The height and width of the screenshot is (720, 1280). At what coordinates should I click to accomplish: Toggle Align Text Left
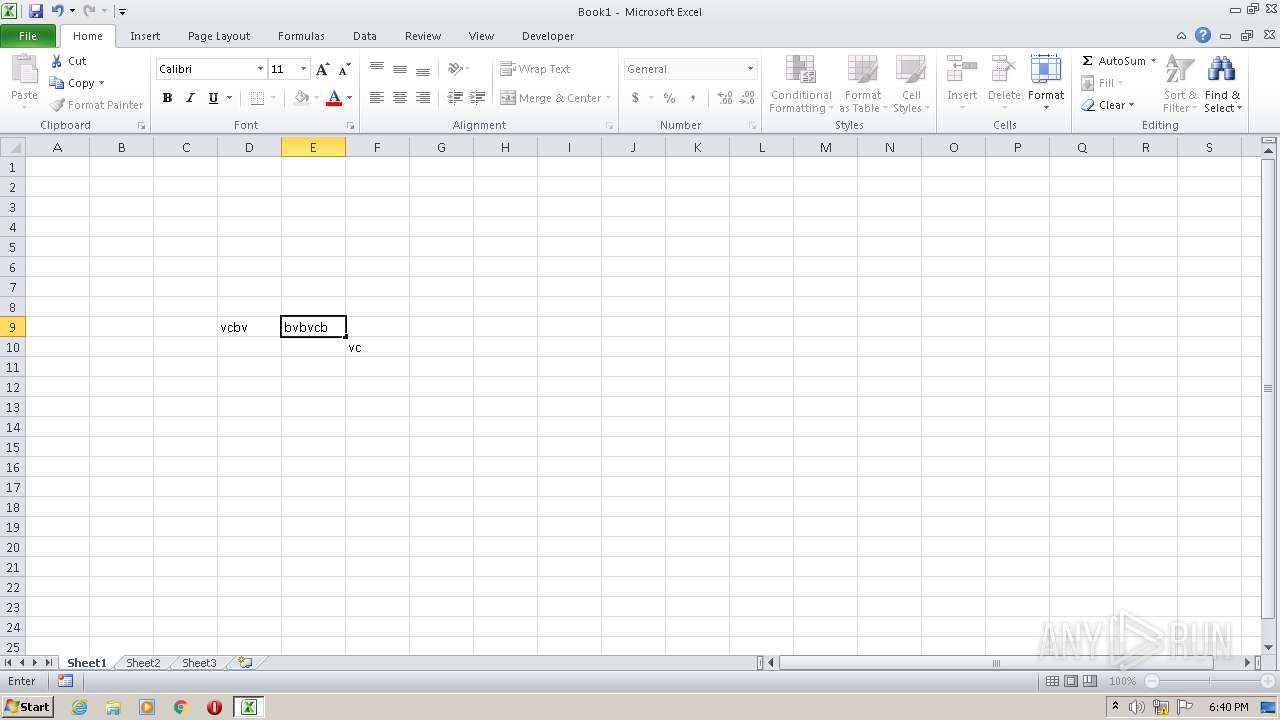(x=376, y=98)
